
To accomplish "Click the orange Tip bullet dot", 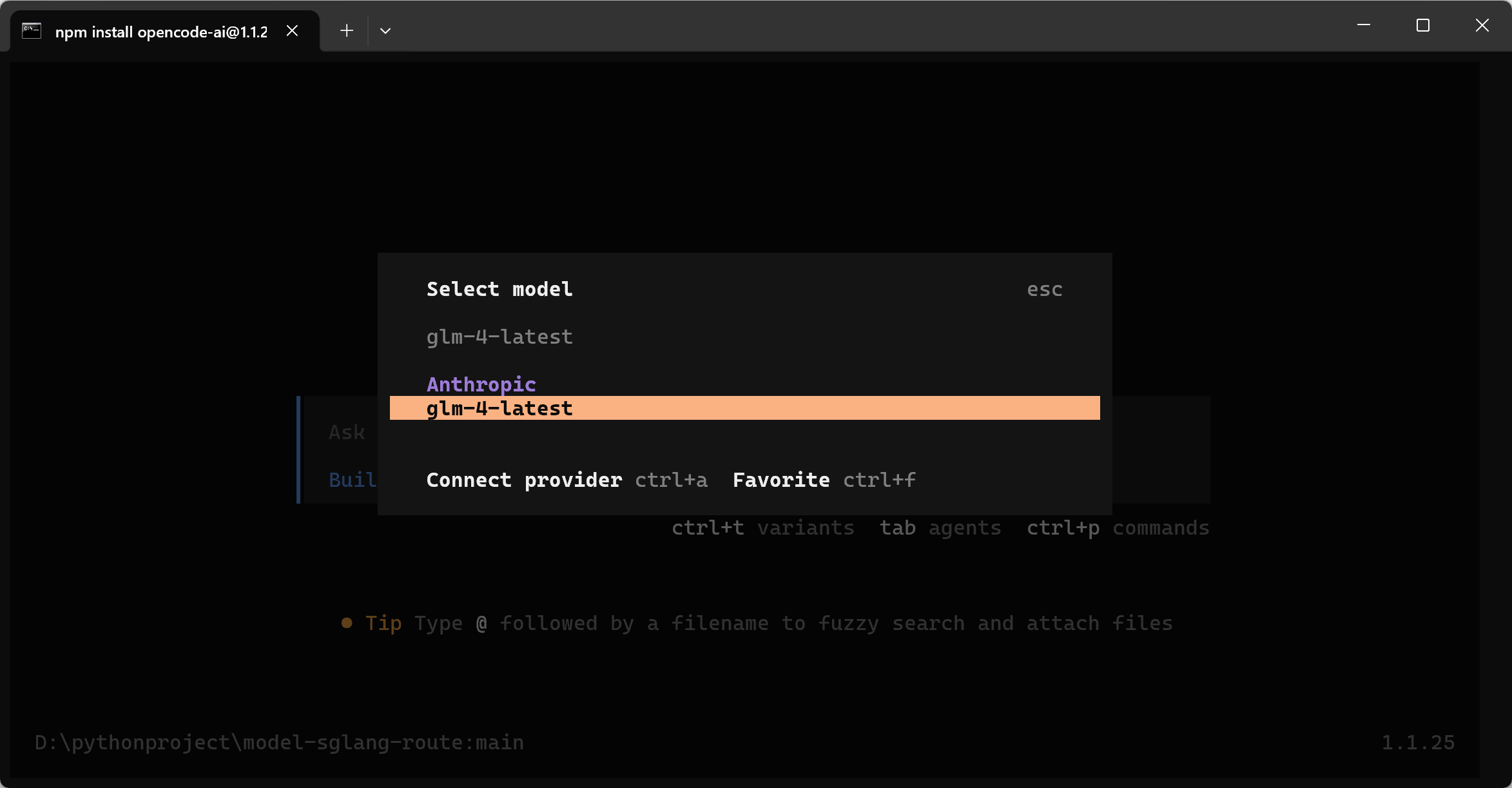I will (x=347, y=623).
